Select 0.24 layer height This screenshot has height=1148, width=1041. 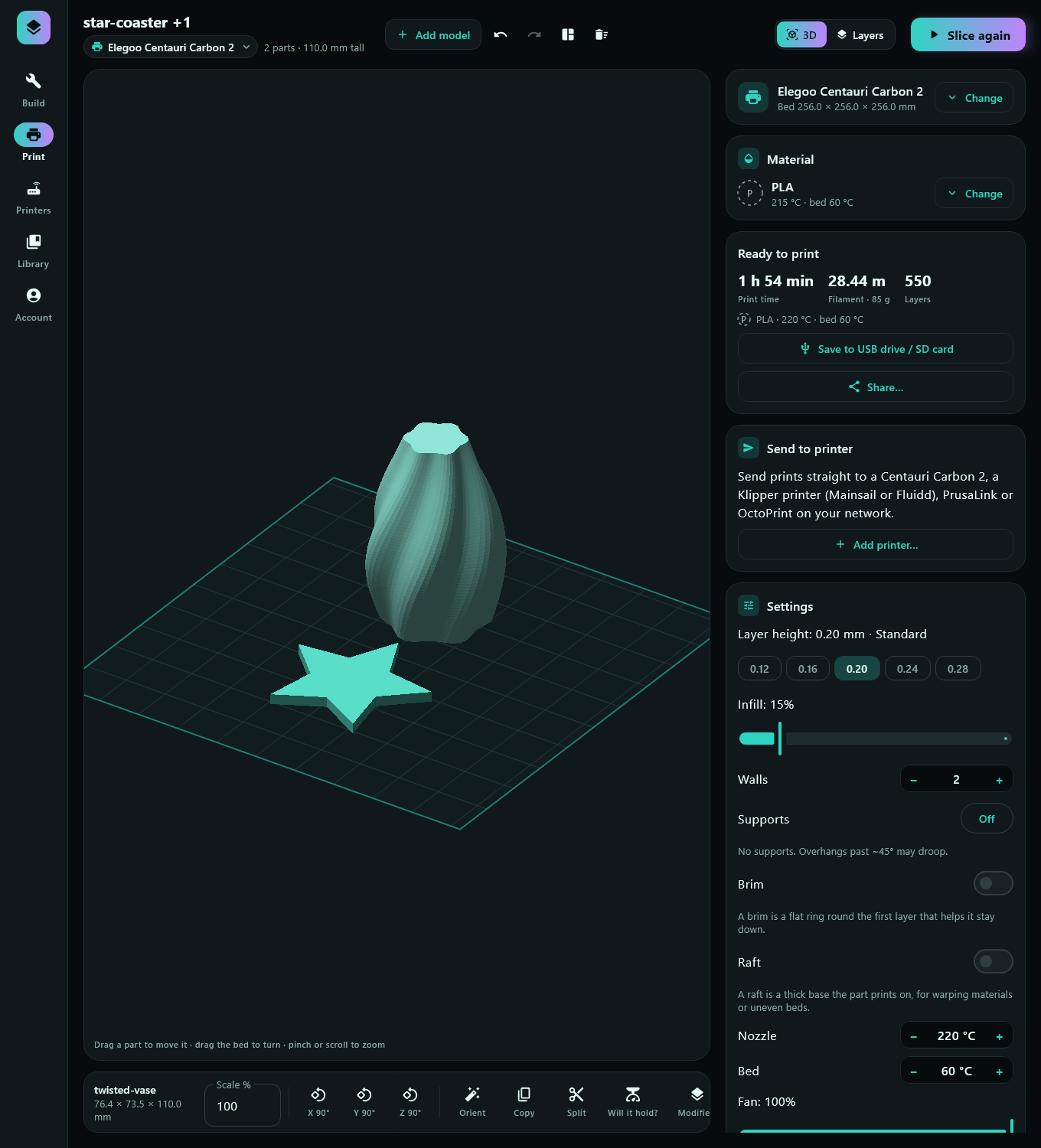(907, 668)
